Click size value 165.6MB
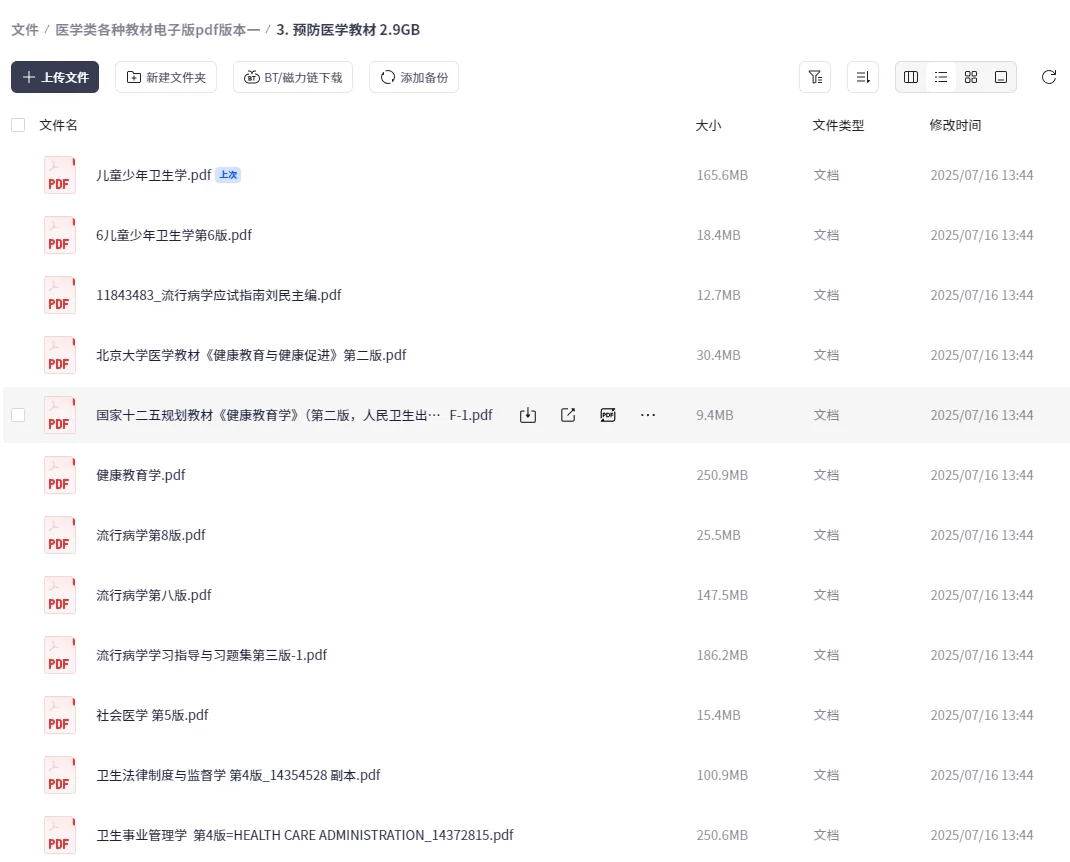This screenshot has width=1070, height=862. [x=722, y=175]
